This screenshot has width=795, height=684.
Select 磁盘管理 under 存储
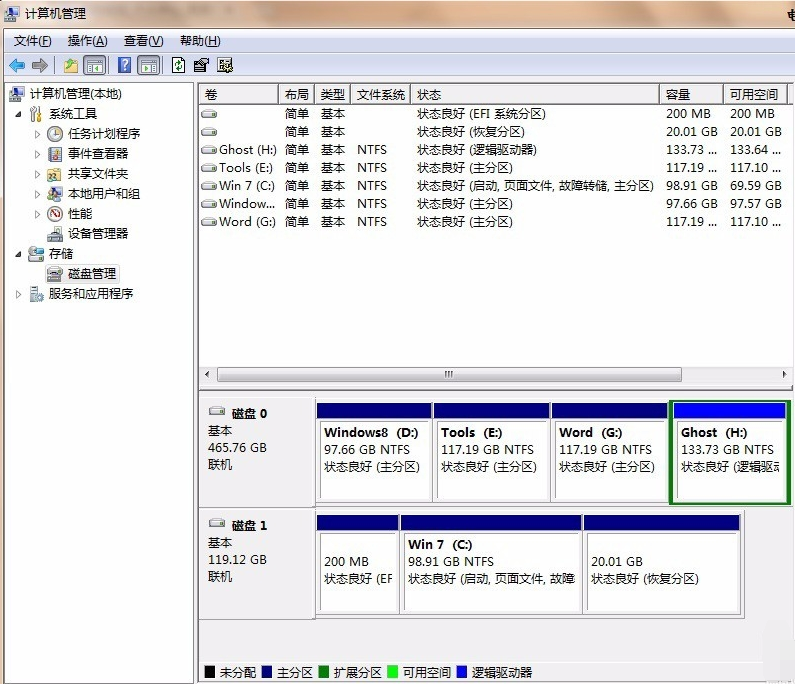(x=91, y=273)
